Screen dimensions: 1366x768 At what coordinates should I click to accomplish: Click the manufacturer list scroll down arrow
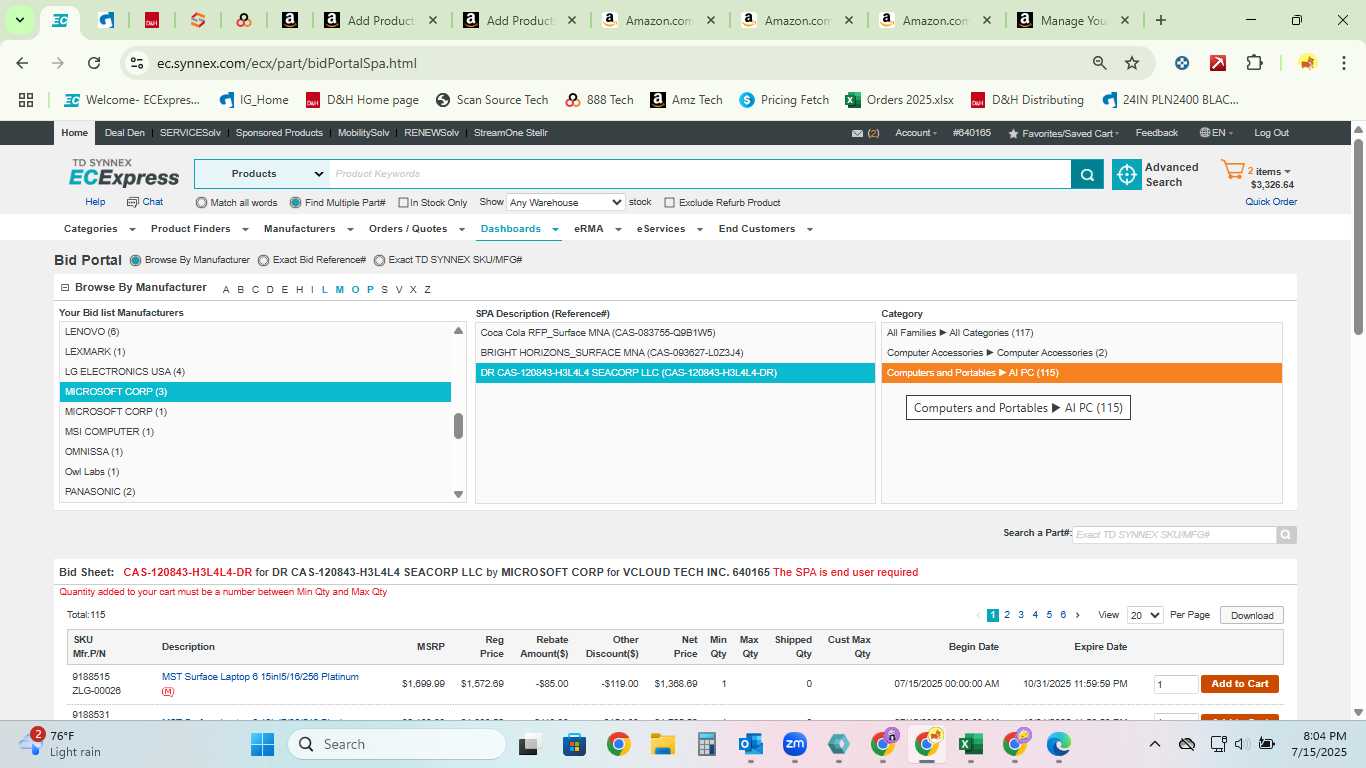click(x=459, y=494)
